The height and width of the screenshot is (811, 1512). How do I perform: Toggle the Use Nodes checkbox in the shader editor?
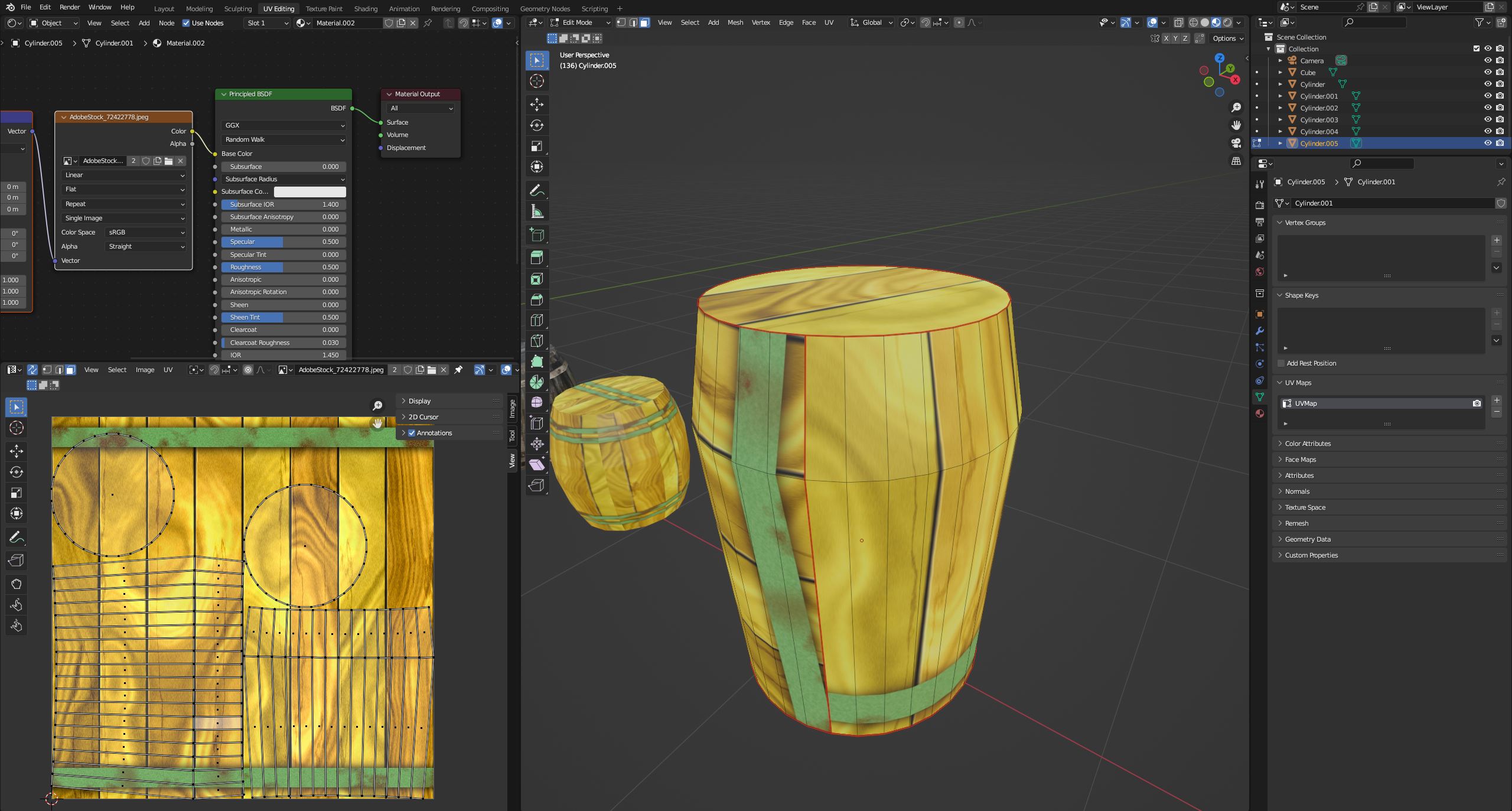point(186,23)
